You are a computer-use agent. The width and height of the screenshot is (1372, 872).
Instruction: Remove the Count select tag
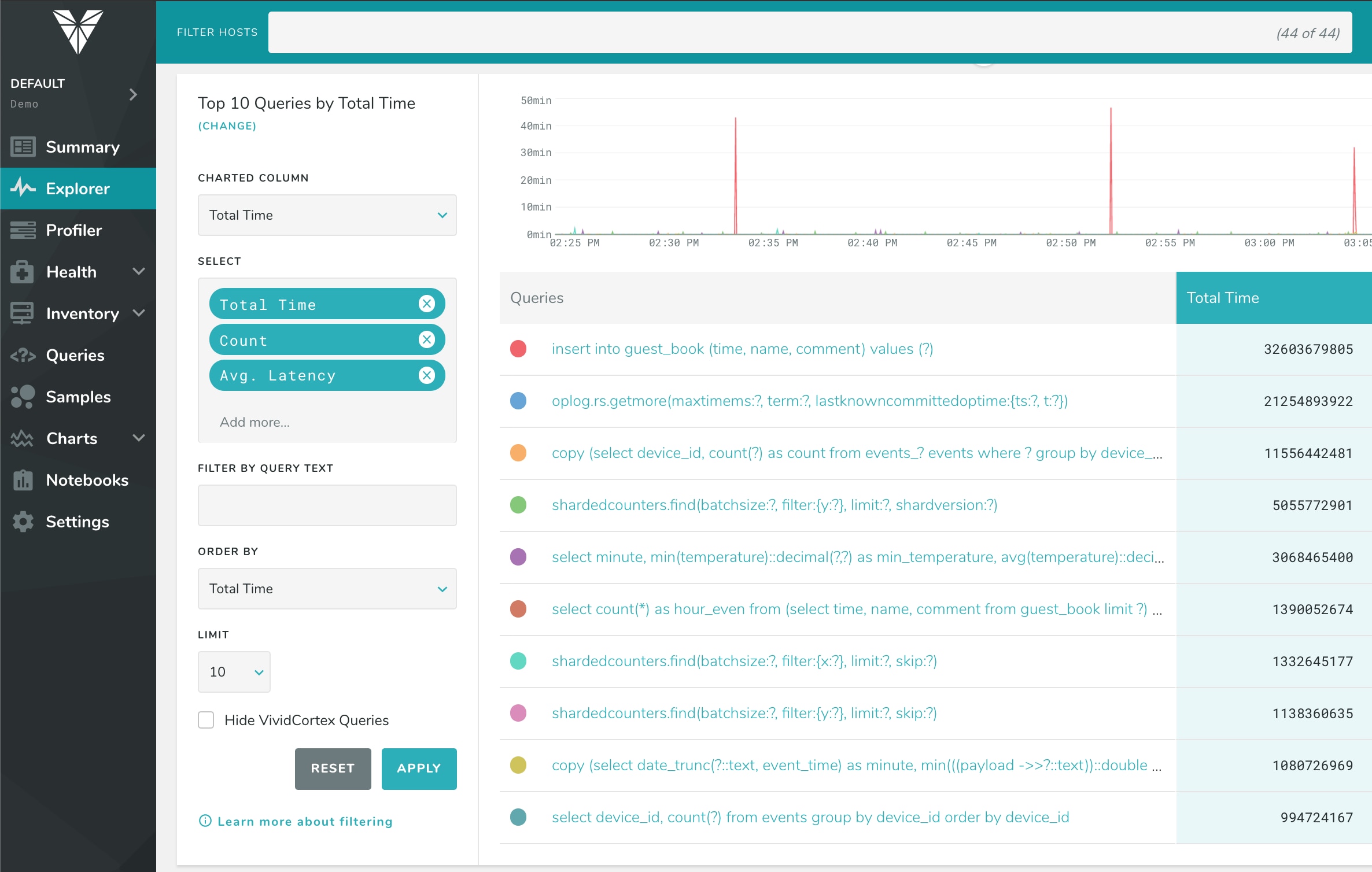point(427,339)
